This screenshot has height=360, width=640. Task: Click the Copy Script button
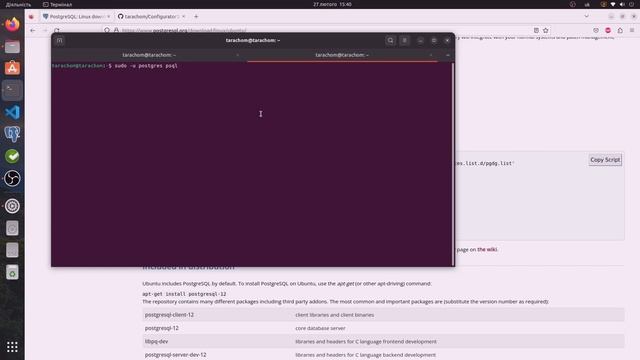click(x=605, y=160)
